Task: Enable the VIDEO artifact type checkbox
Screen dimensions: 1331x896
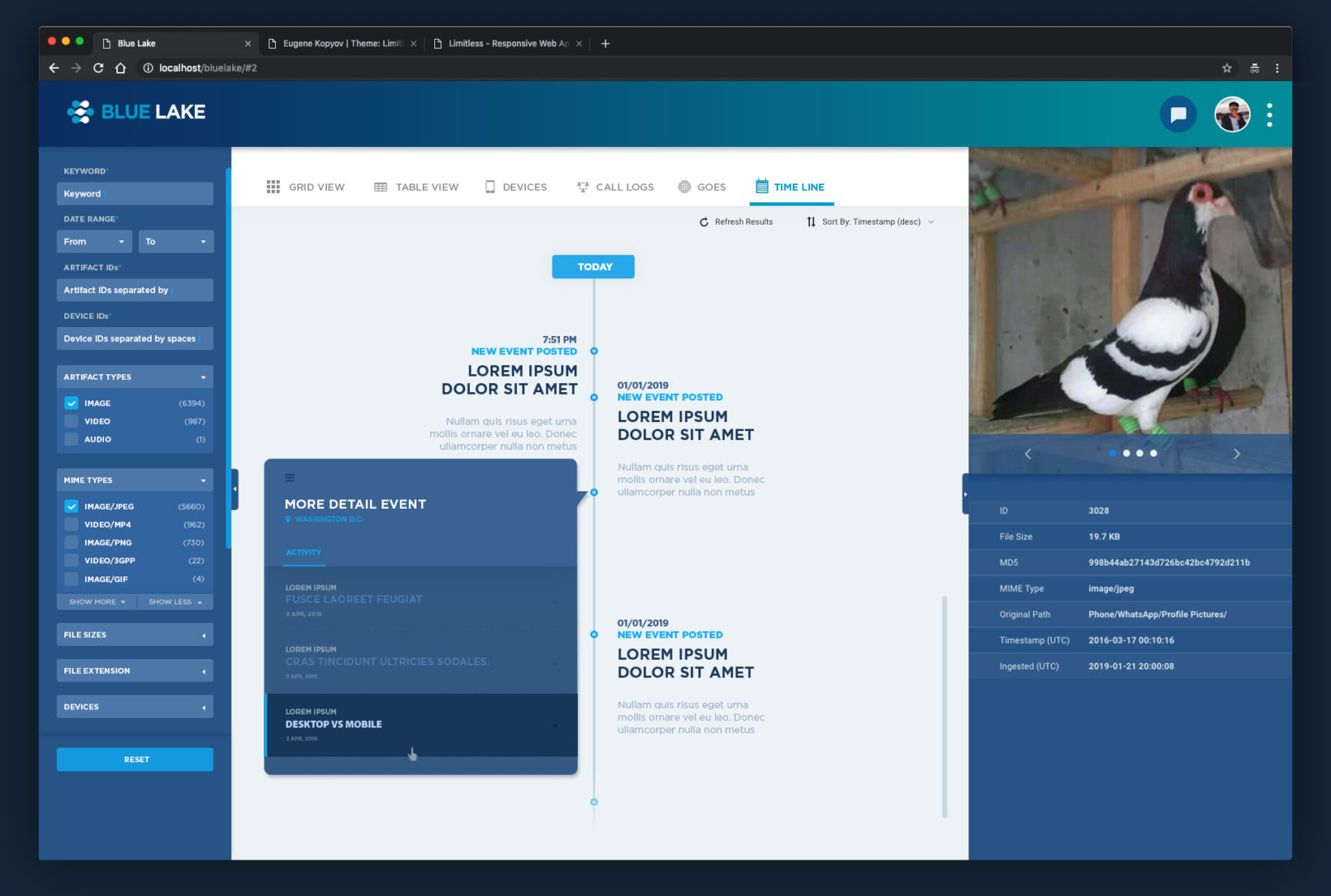Action: [72, 421]
